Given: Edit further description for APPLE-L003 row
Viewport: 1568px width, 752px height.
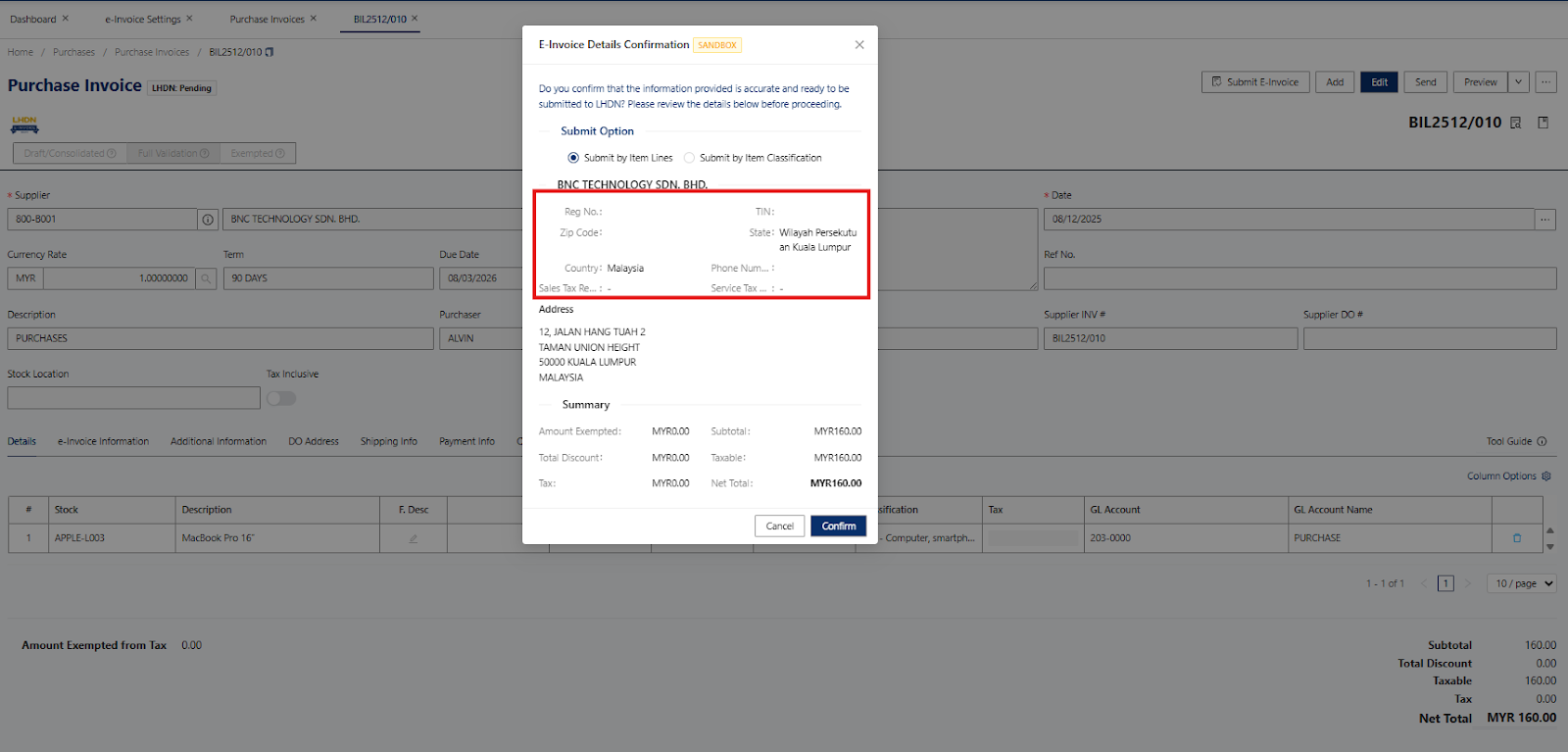Looking at the screenshot, I should click(x=414, y=538).
